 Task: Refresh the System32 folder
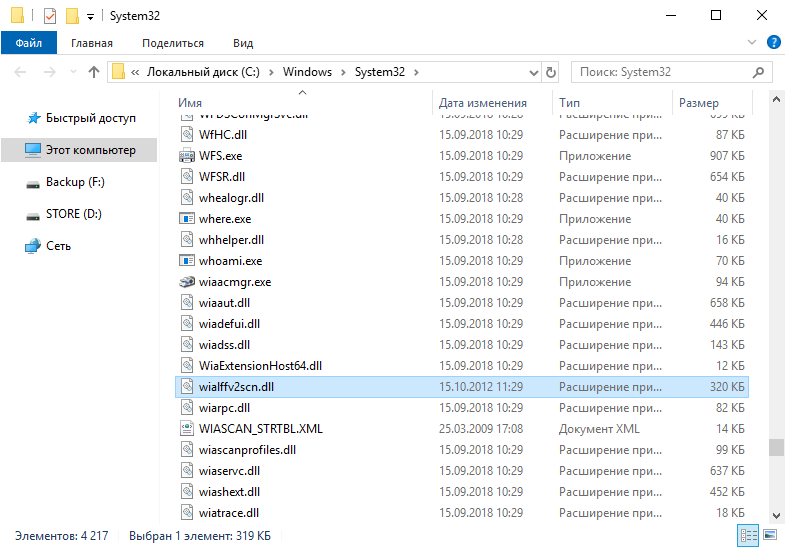tap(550, 72)
